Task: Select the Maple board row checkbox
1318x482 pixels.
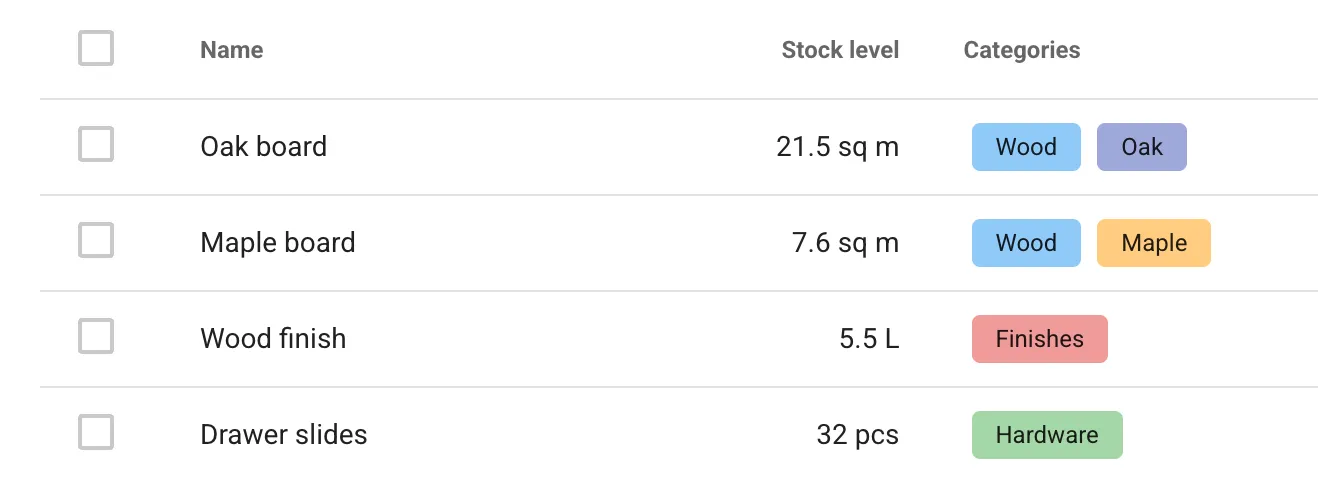Action: pos(96,240)
